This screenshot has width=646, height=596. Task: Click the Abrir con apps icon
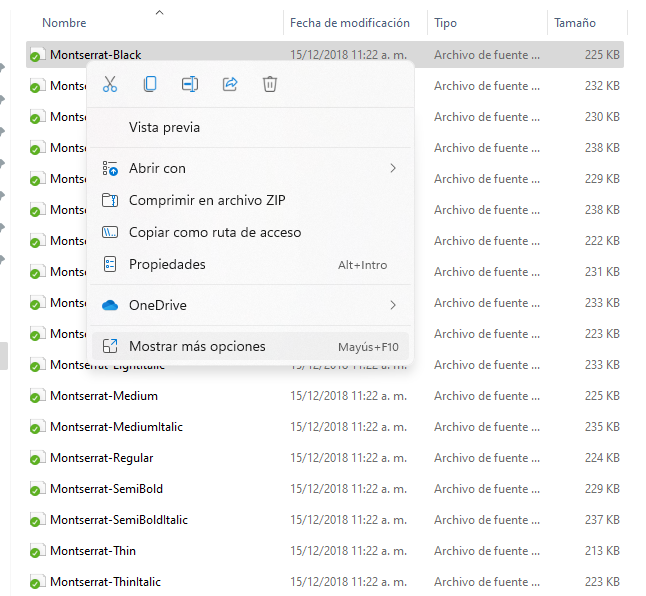coord(110,168)
